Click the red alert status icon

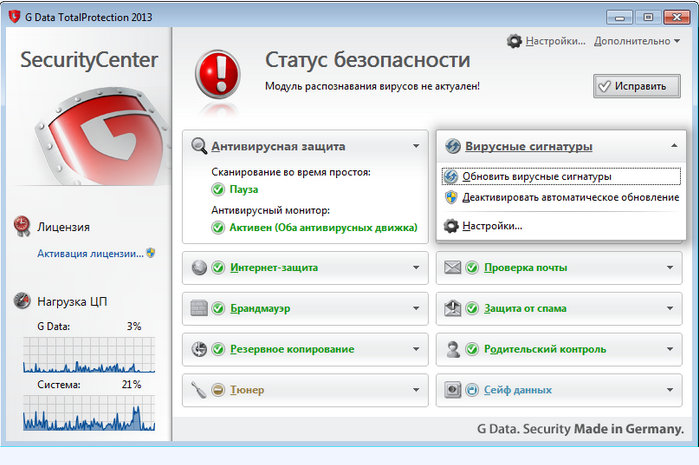point(218,74)
